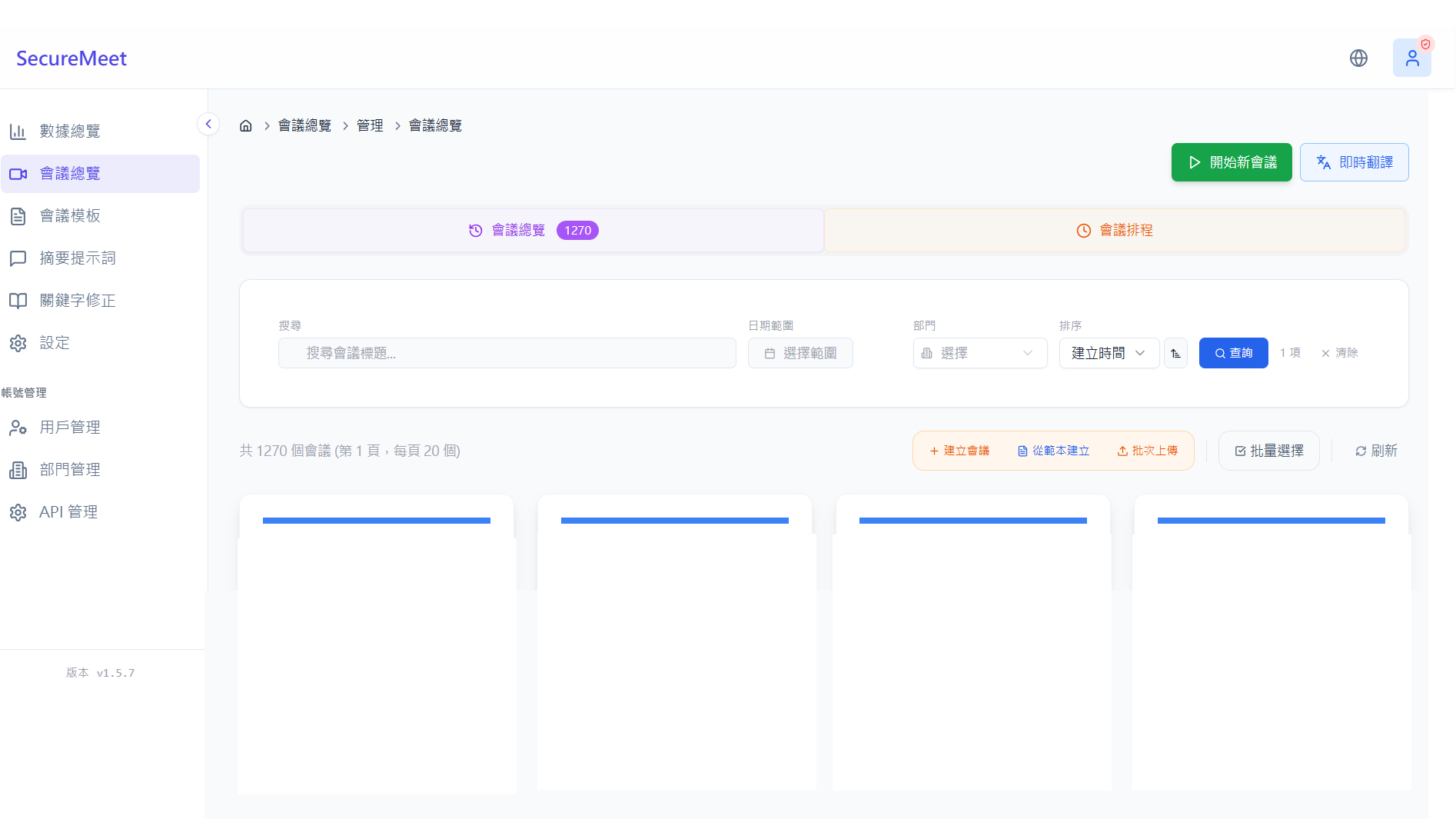This screenshot has width=1456, height=819.
Task: Open the API 管理 settings icon
Action: tap(18, 511)
